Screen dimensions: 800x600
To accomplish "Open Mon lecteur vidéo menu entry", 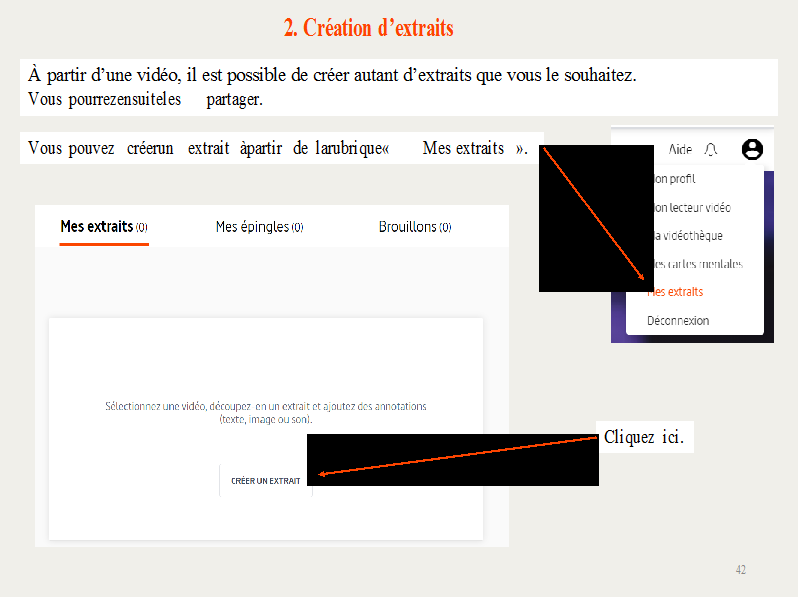I will click(x=690, y=208).
